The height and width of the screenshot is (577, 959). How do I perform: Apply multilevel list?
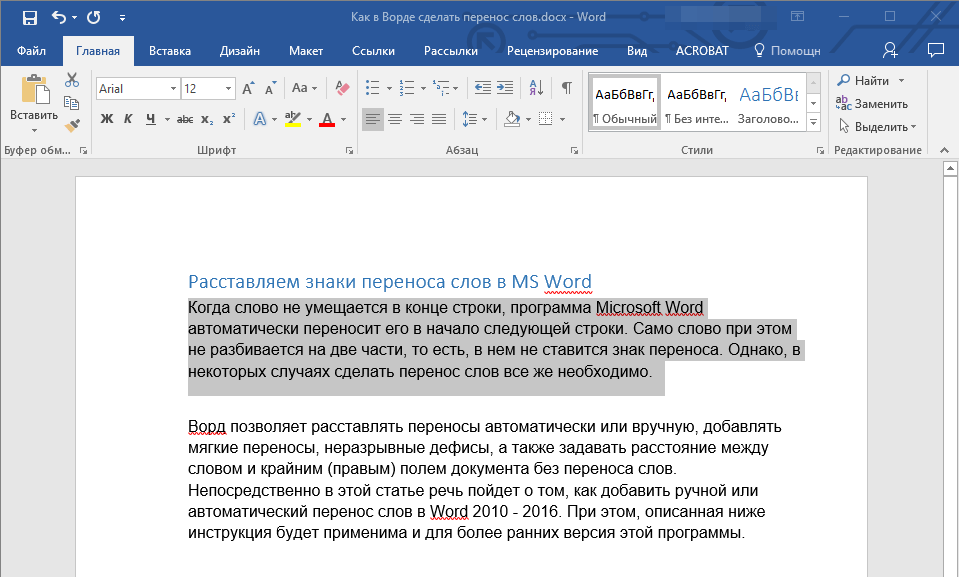tap(440, 88)
